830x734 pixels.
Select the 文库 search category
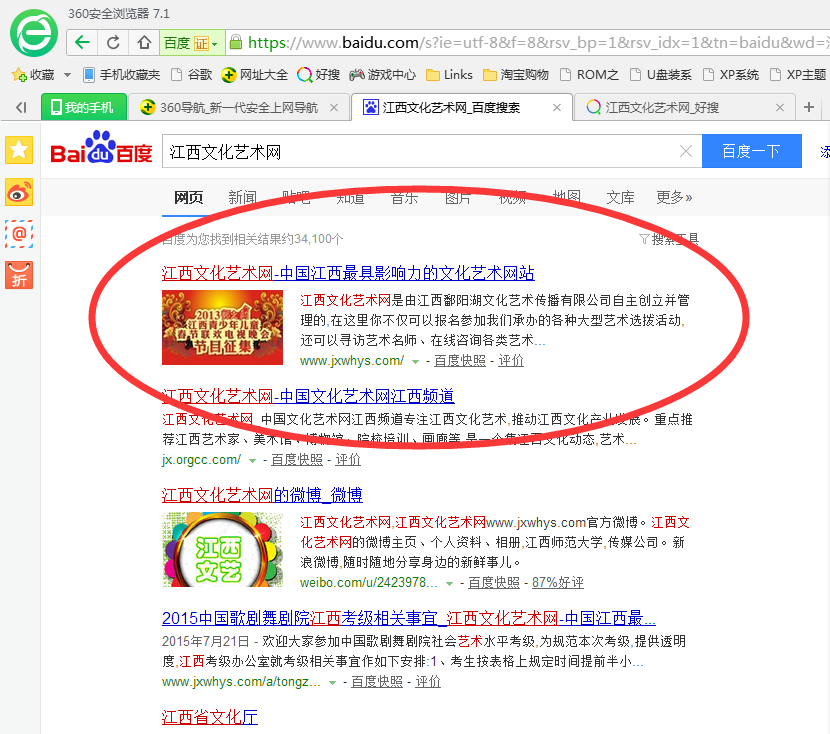point(620,197)
